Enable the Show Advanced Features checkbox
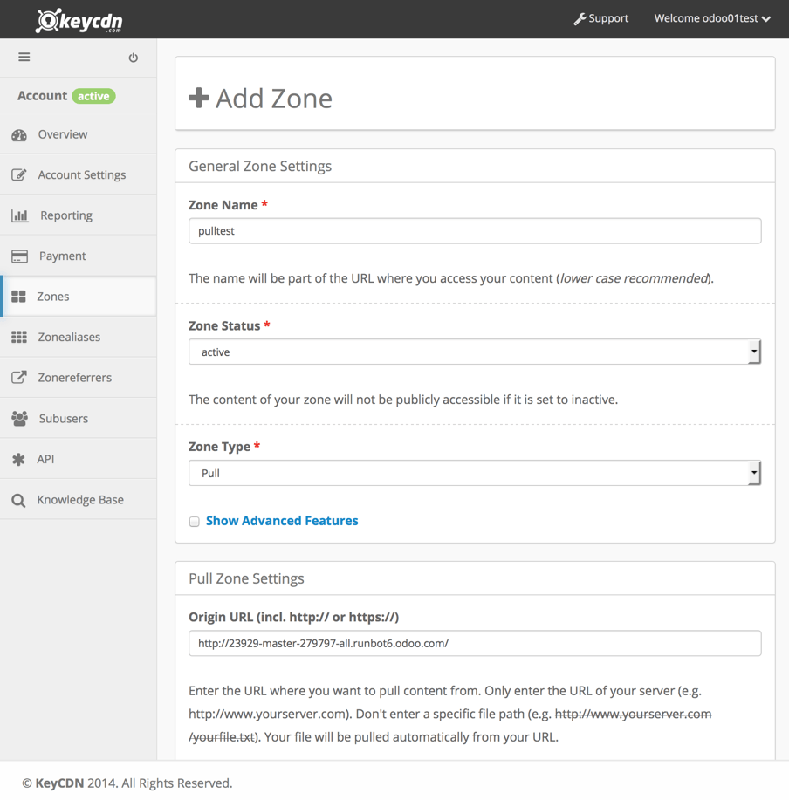The width and height of the screenshot is (789, 800). click(x=194, y=521)
